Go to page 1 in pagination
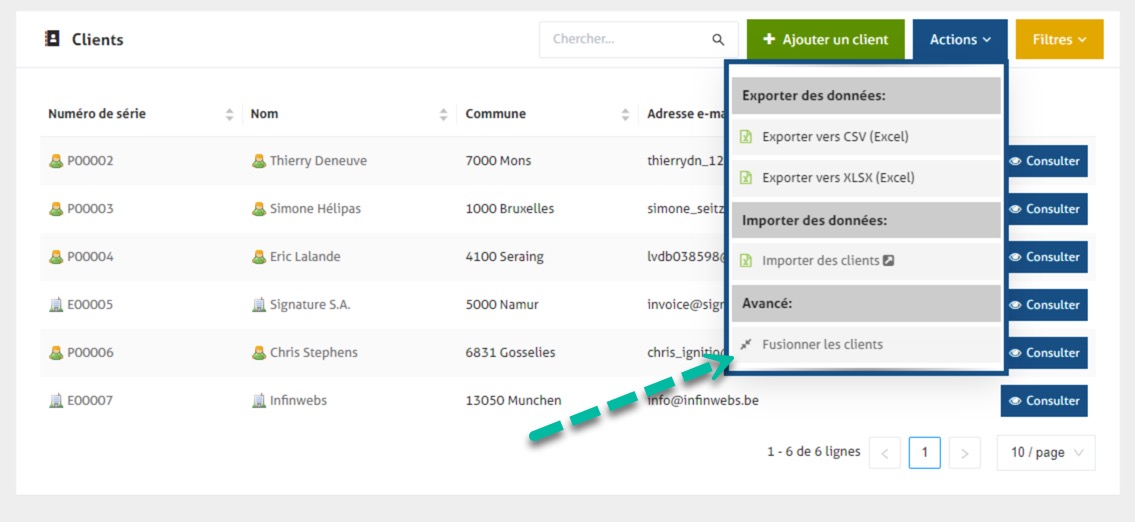This screenshot has width=1135, height=522. [x=924, y=453]
